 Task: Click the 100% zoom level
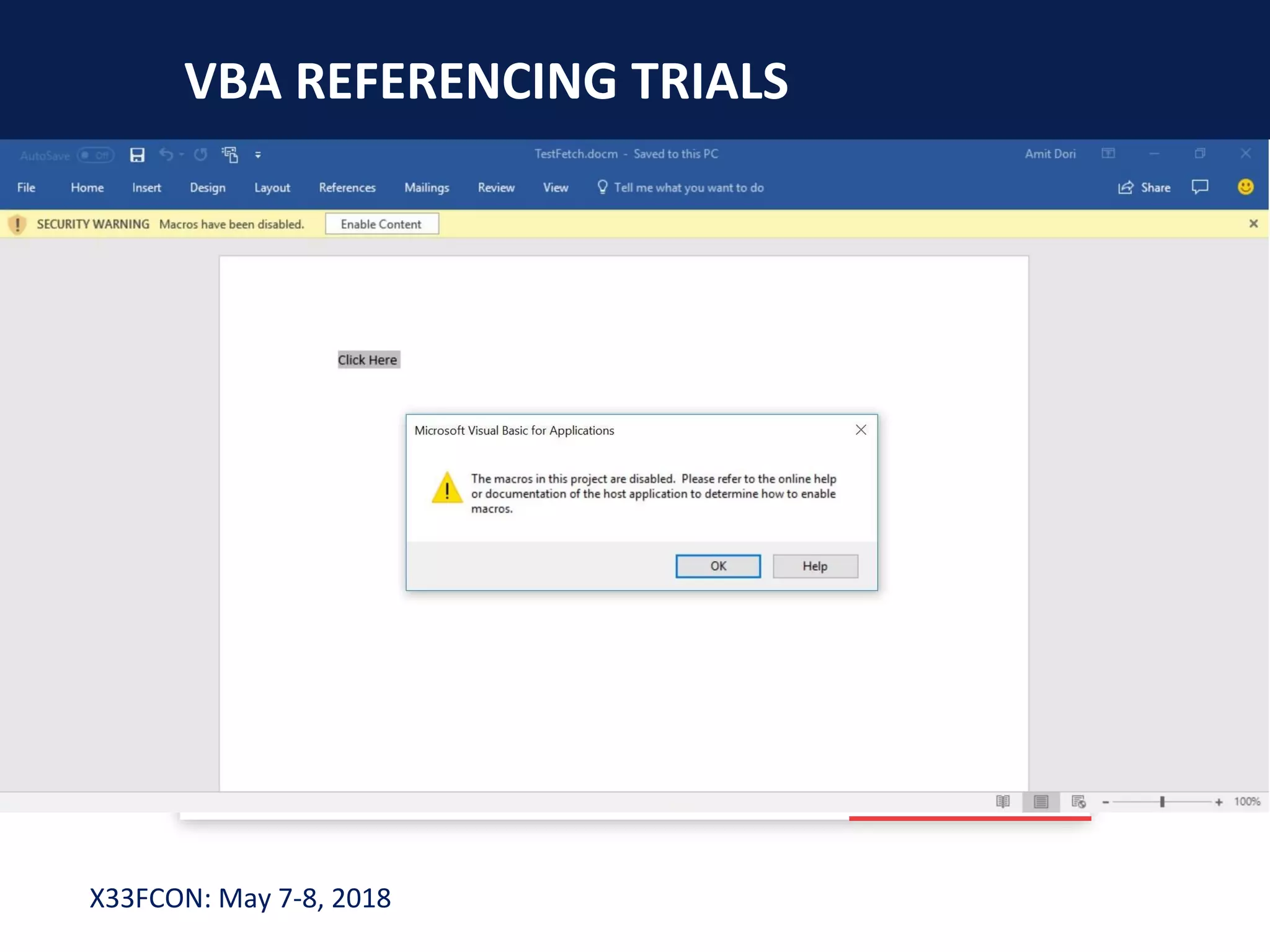(1247, 802)
